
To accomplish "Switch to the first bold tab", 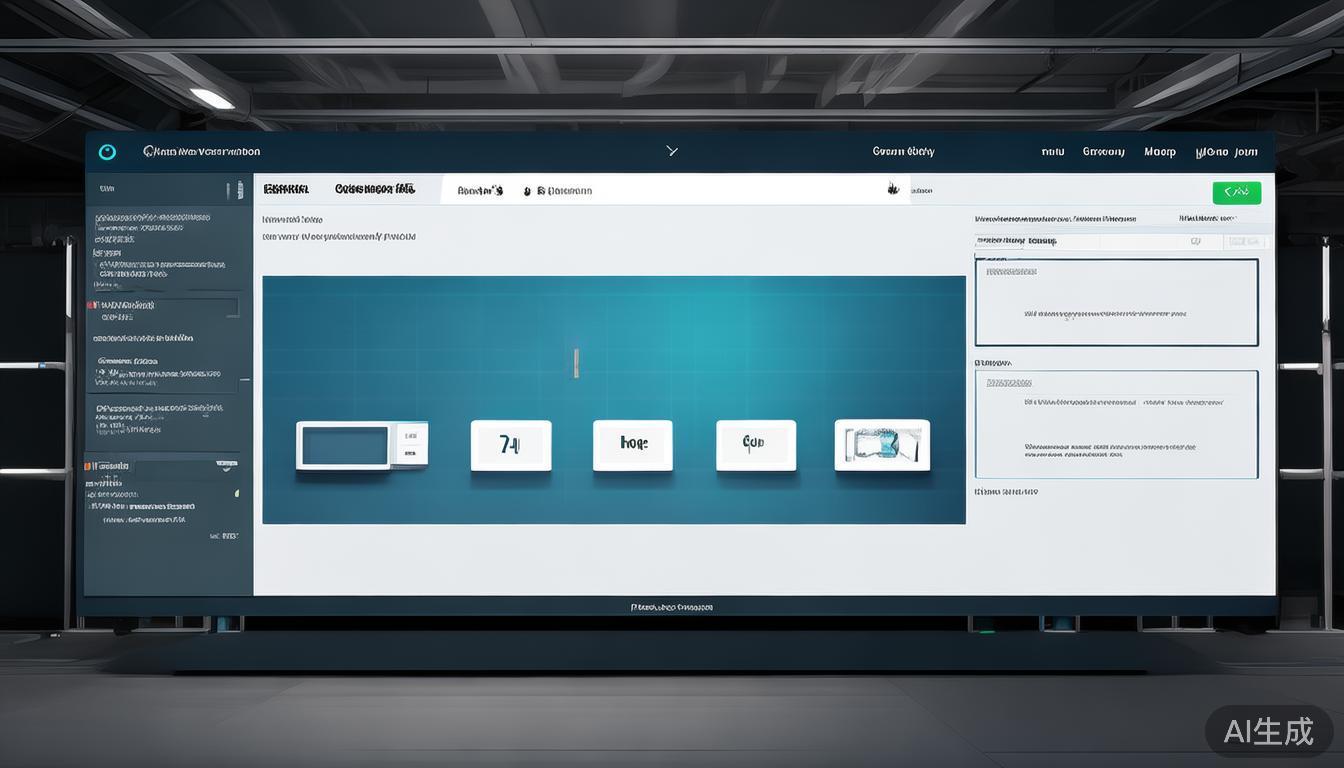I will 286,189.
